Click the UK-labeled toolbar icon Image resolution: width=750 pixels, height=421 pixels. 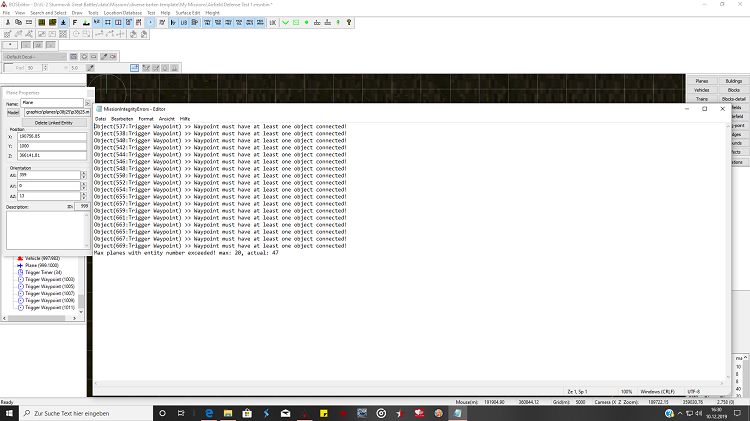(x=273, y=22)
